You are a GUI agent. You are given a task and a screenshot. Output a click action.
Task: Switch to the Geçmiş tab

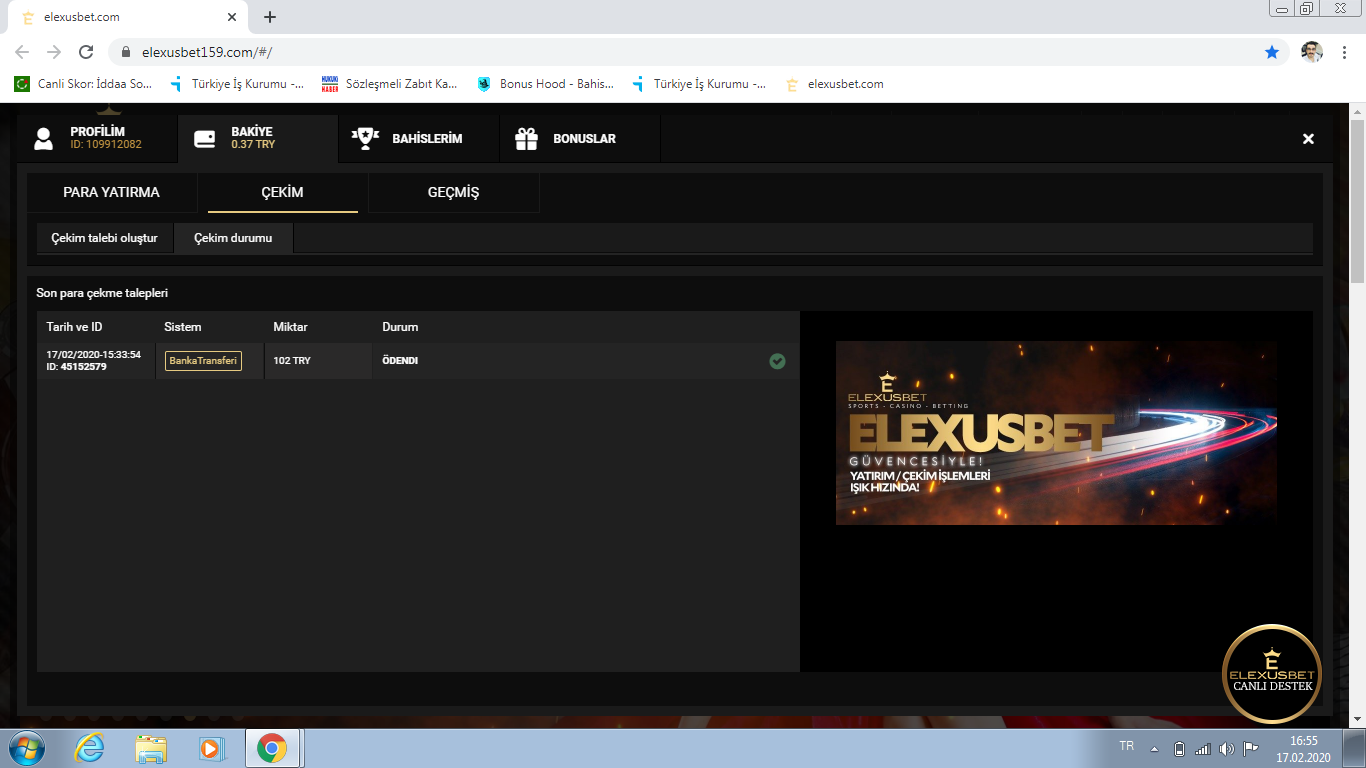tap(453, 192)
